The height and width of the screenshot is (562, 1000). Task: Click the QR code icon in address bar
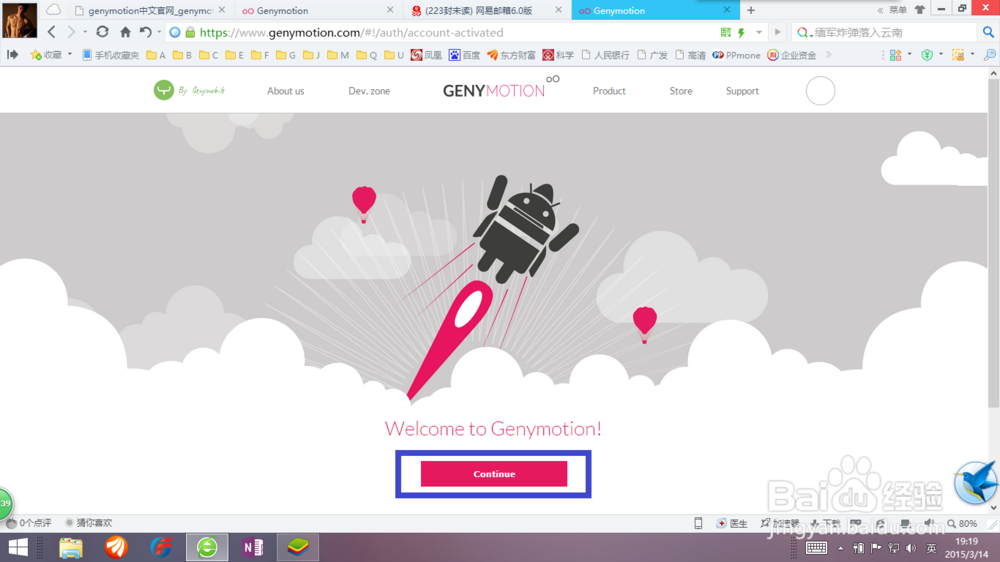coord(725,33)
